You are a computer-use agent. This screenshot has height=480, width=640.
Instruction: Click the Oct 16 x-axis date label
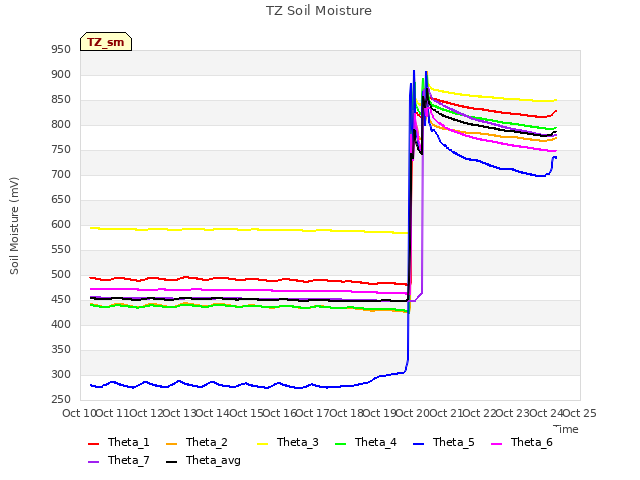tap(280, 413)
